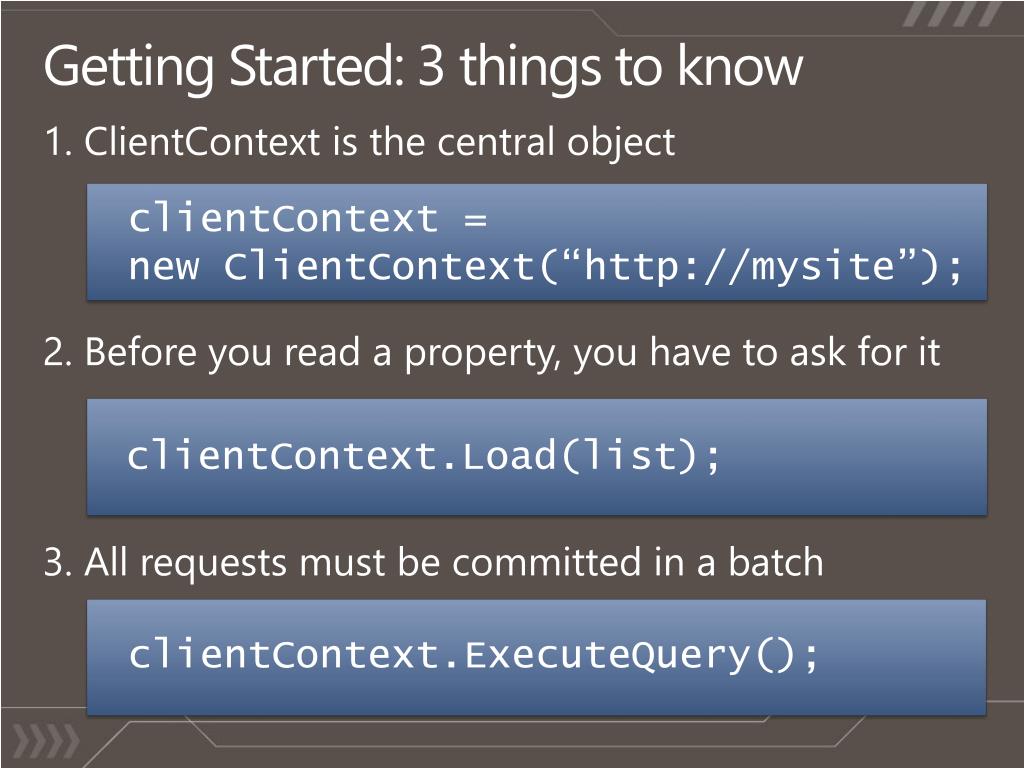Viewport: 1024px width, 768px height.
Task: Click the number '1.' list marker
Action: [57, 142]
